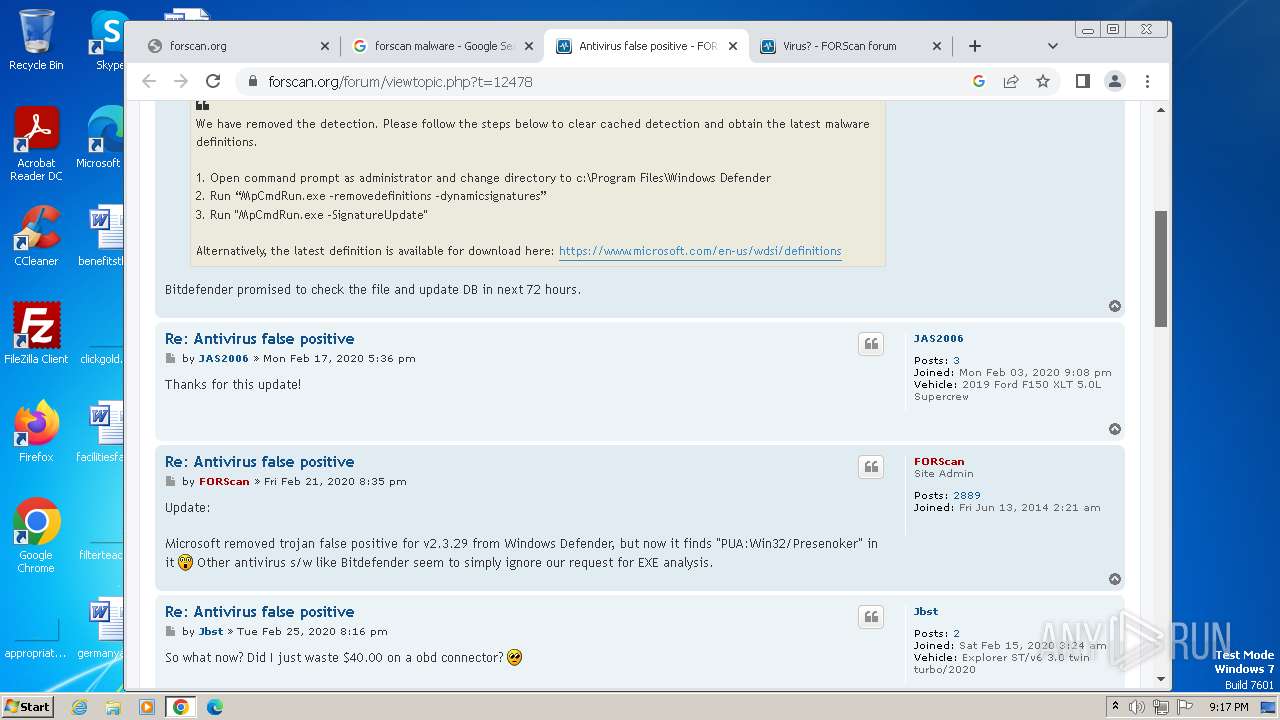This screenshot has width=1280, height=720.
Task: Bookmark this page with the star icon
Action: pyautogui.click(x=1043, y=81)
